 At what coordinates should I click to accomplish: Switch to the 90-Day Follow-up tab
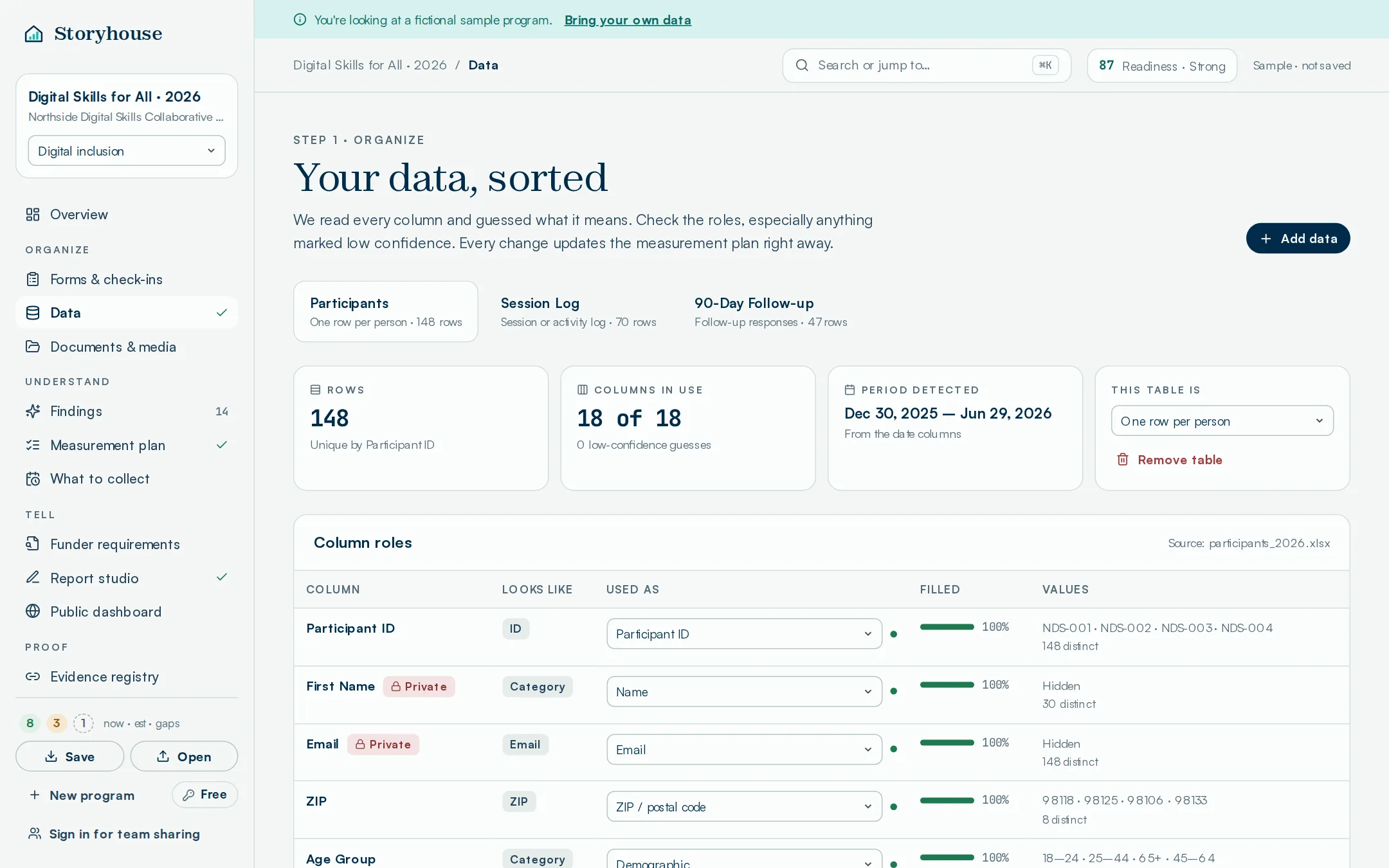[x=770, y=311]
